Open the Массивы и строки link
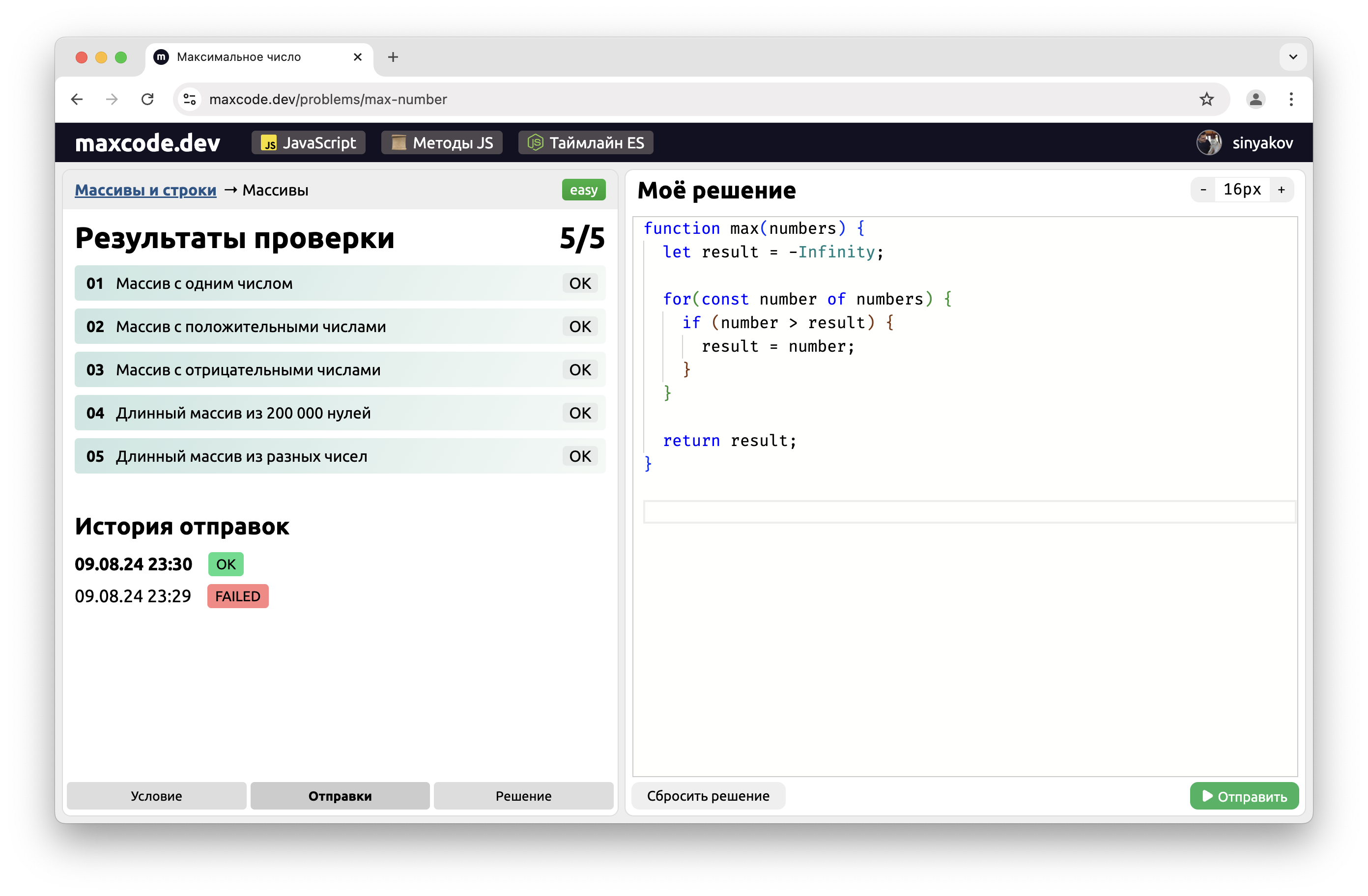The width and height of the screenshot is (1368, 896). click(145, 190)
